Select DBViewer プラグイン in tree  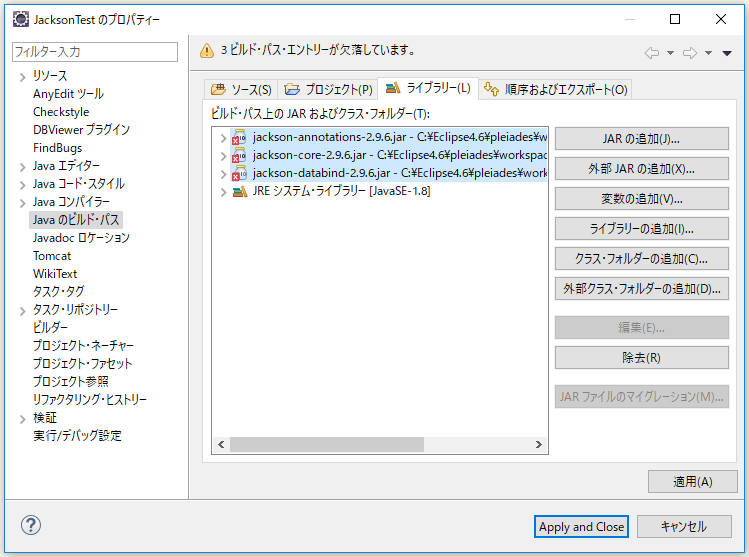click(81, 130)
